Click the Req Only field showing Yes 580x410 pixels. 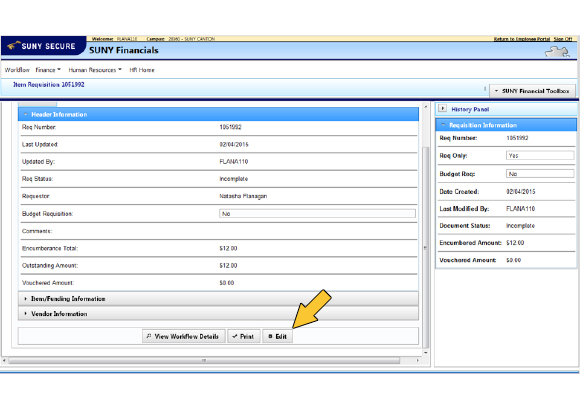click(540, 155)
